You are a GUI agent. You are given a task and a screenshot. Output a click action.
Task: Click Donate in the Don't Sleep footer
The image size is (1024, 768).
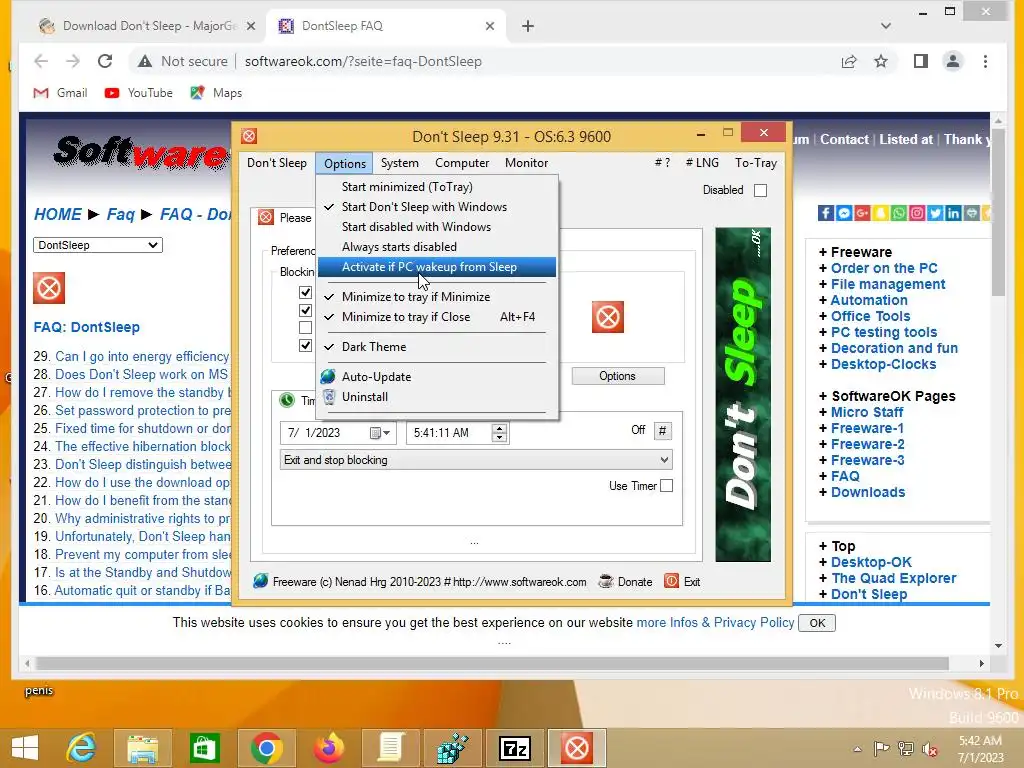point(625,581)
